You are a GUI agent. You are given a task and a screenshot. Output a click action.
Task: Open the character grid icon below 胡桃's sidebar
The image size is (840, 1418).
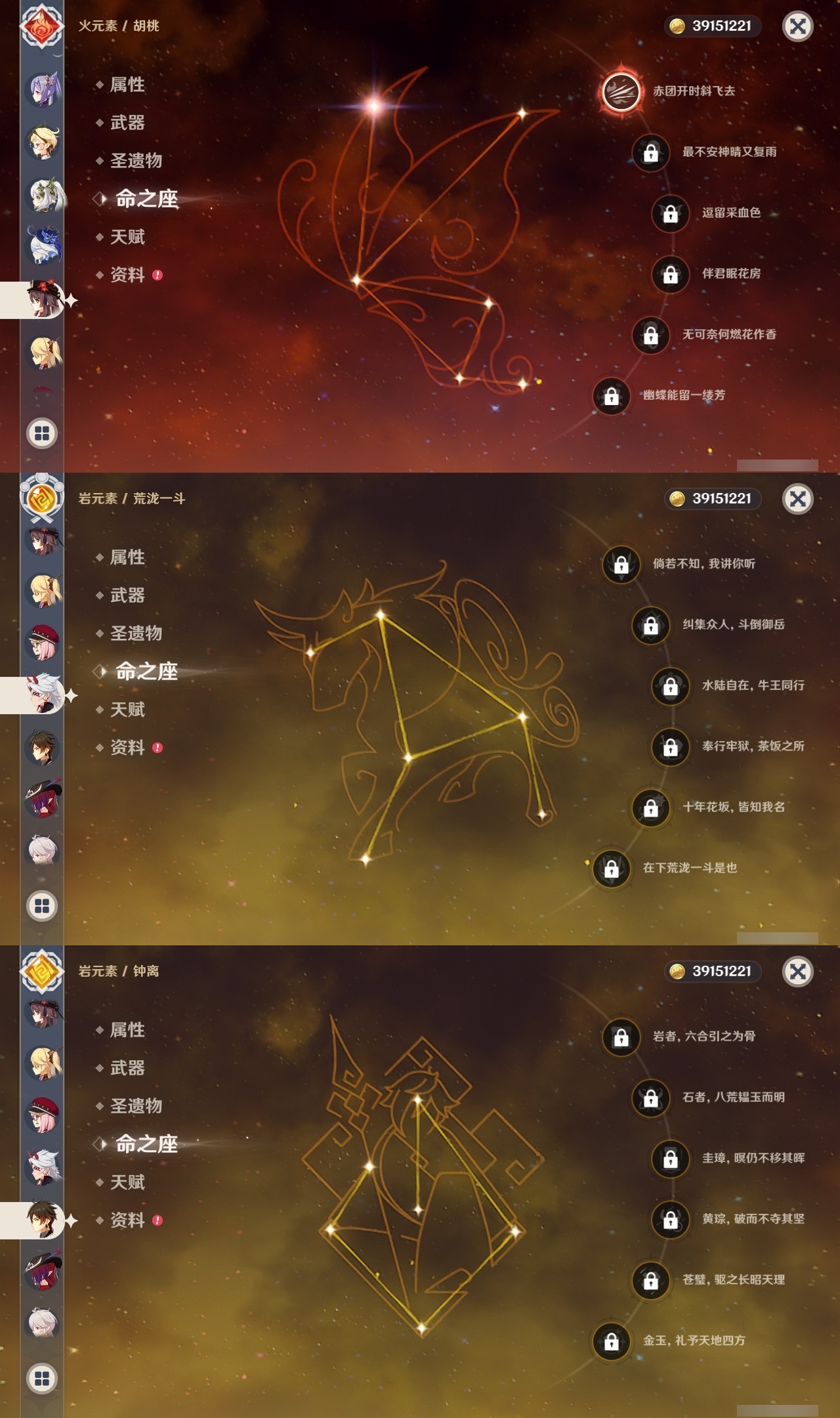point(41,433)
